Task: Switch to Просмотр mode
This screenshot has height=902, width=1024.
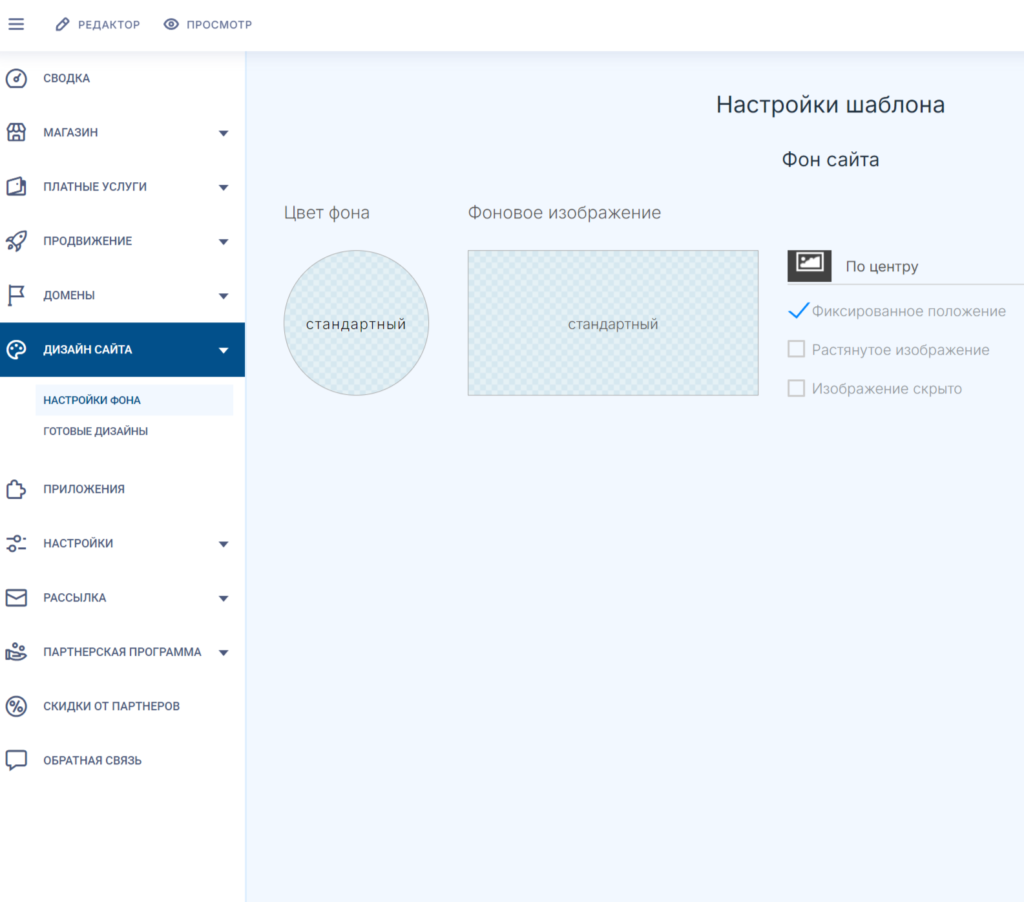Action: click(x=208, y=24)
